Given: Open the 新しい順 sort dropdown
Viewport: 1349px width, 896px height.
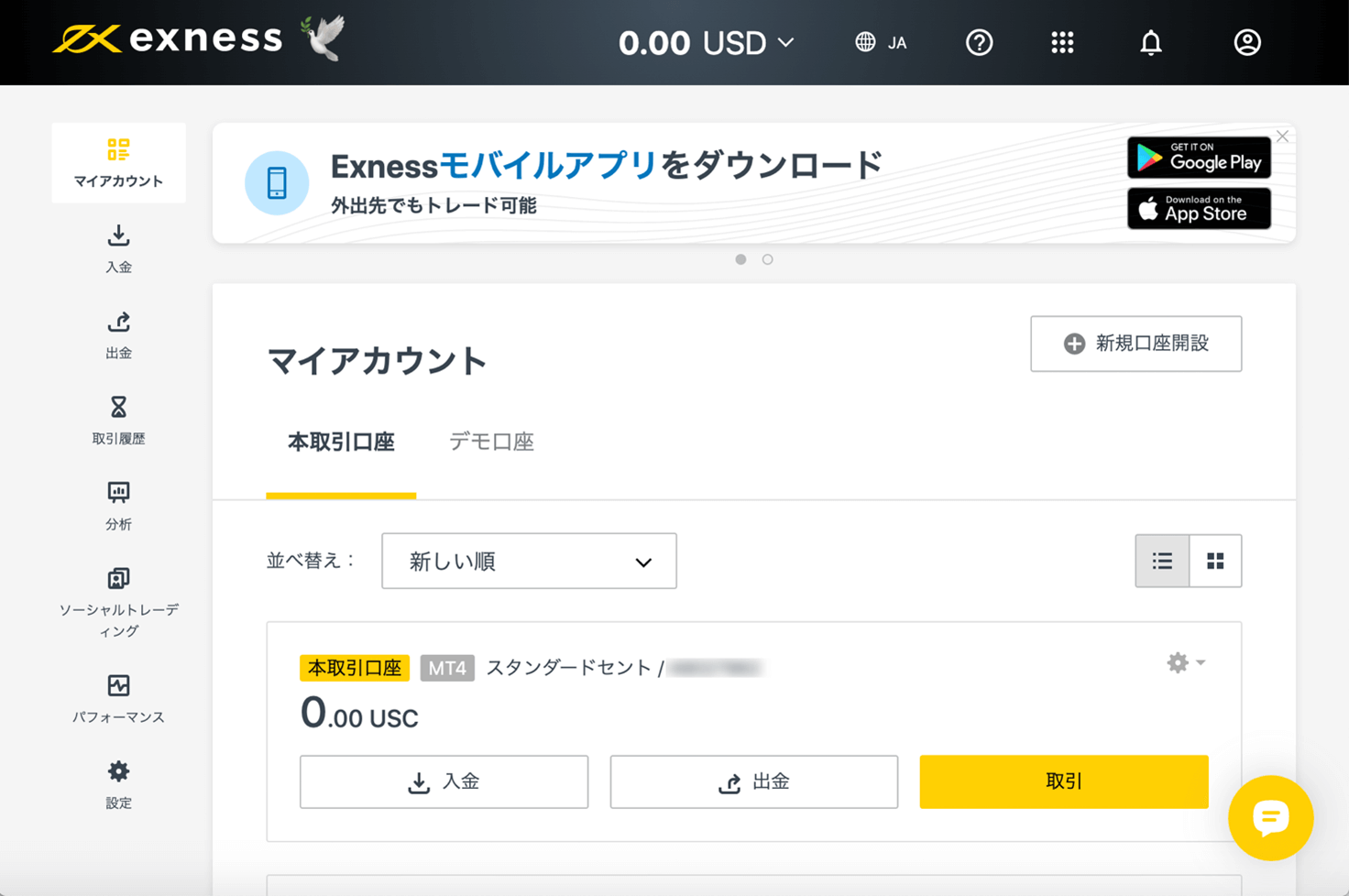Looking at the screenshot, I should [x=529, y=561].
